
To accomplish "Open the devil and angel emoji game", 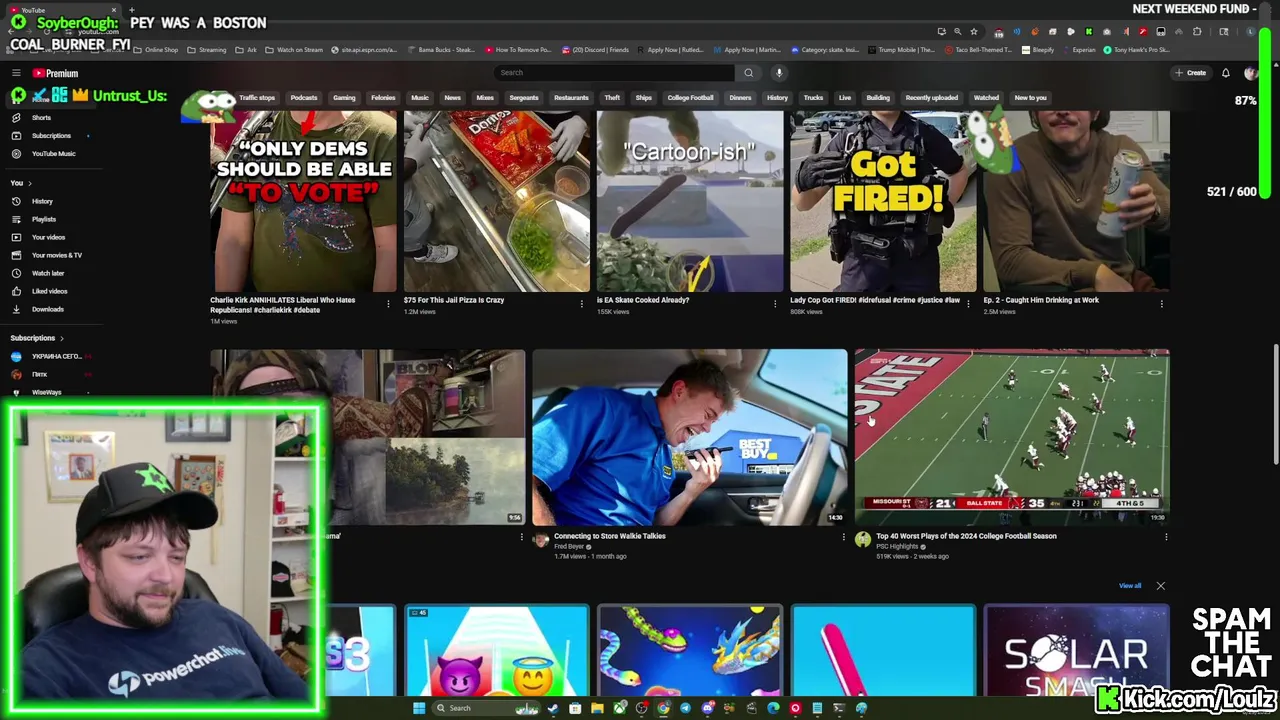I will (x=497, y=650).
